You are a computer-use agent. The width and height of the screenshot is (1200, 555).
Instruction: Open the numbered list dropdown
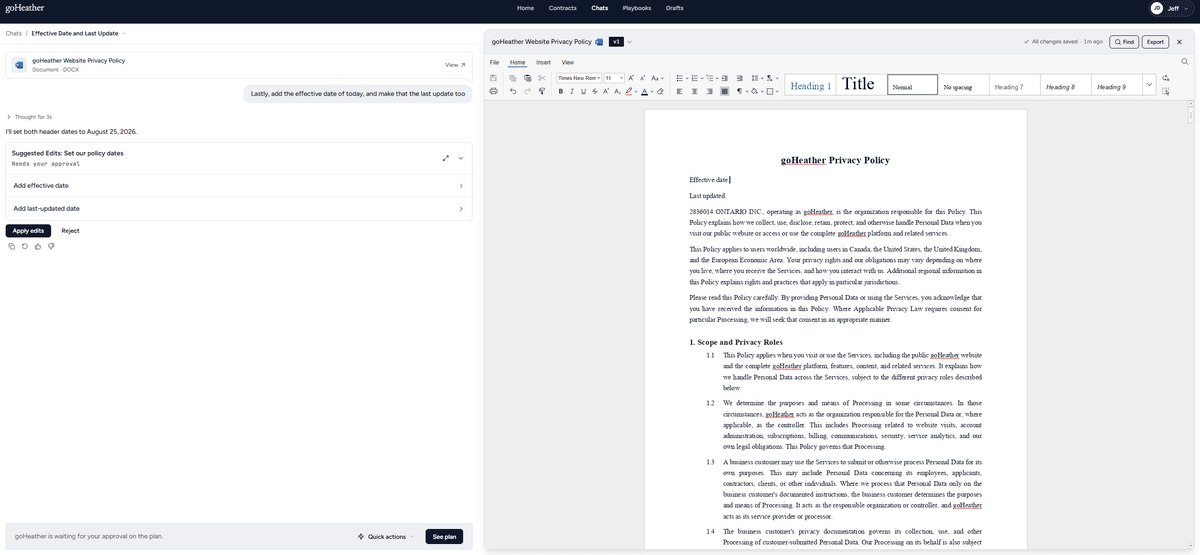[702, 78]
